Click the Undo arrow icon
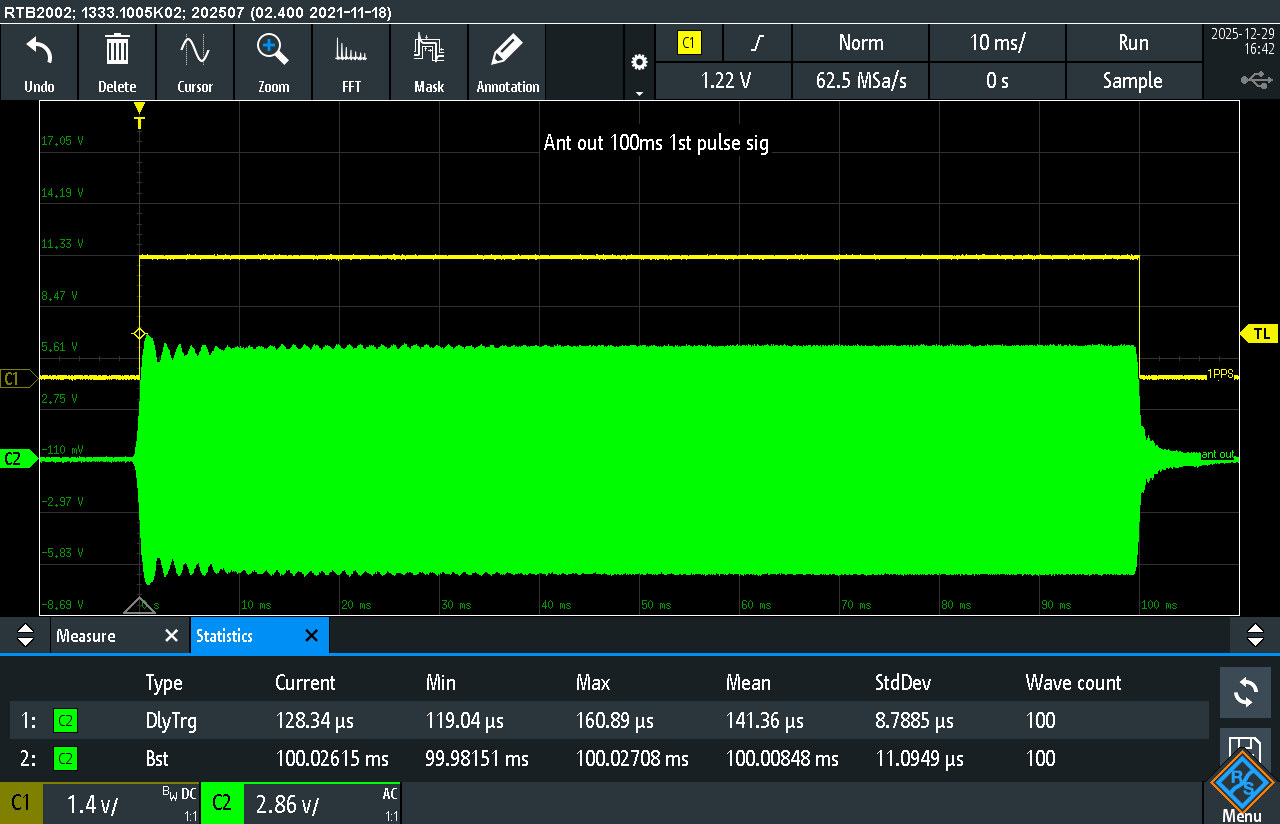 (x=39, y=50)
